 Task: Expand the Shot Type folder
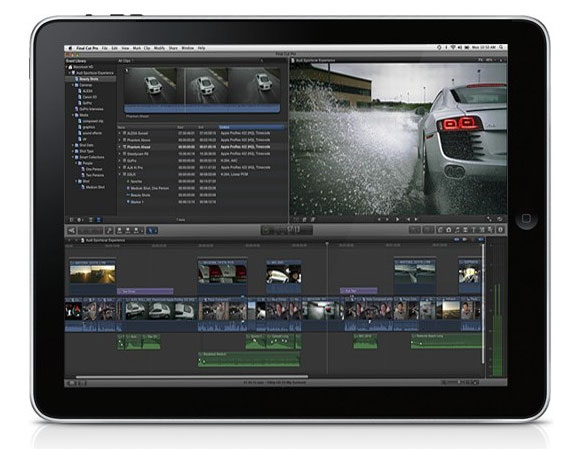pyautogui.click(x=73, y=151)
